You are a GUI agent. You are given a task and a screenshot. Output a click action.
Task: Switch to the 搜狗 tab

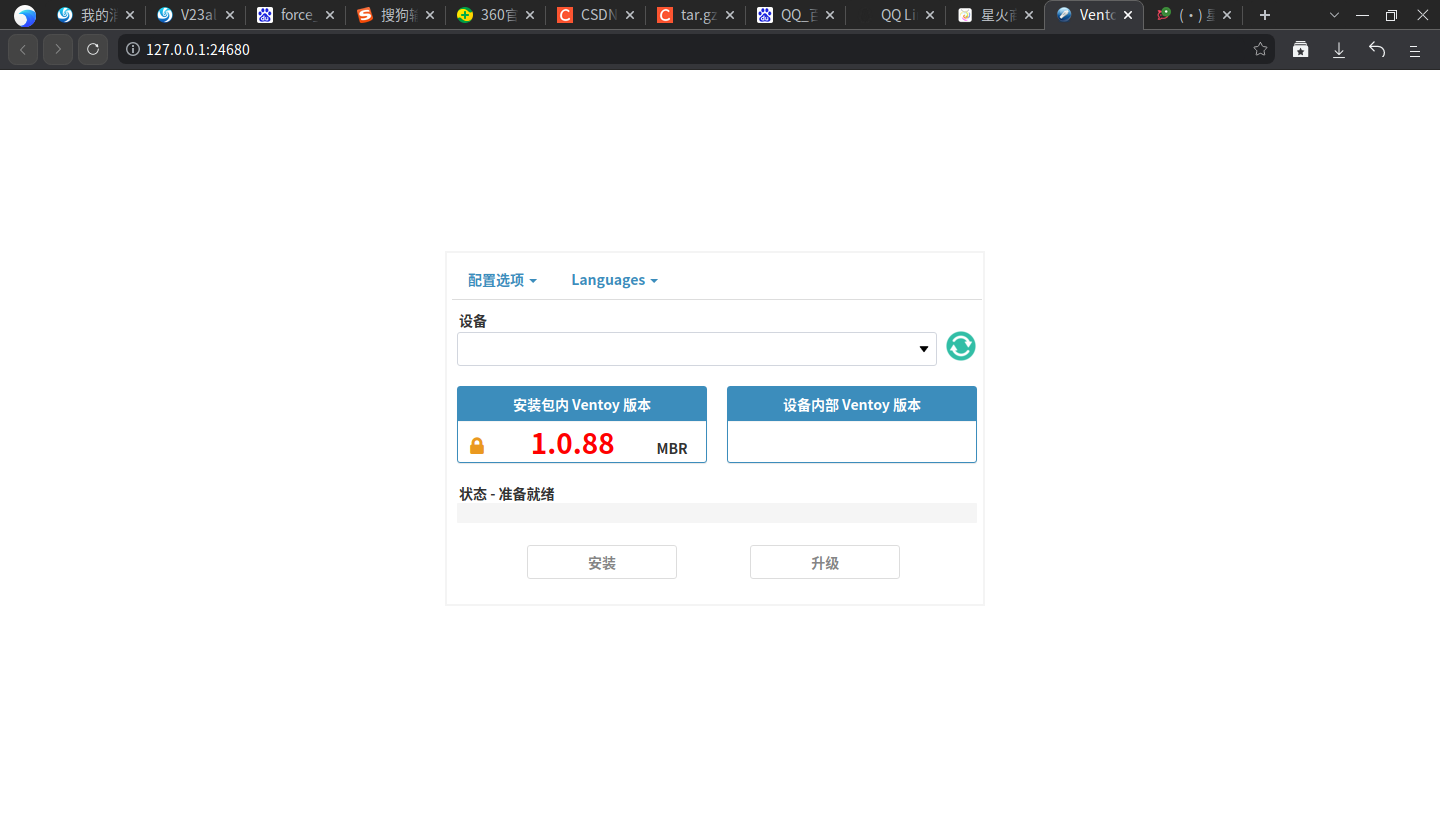(396, 15)
